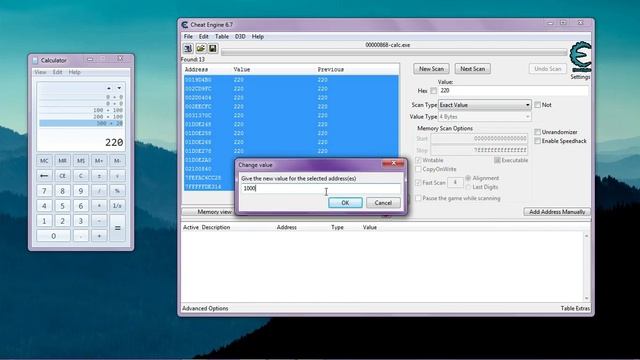The height and width of the screenshot is (360, 640).
Task: Click the Calculator M- key
Action: tap(117, 161)
